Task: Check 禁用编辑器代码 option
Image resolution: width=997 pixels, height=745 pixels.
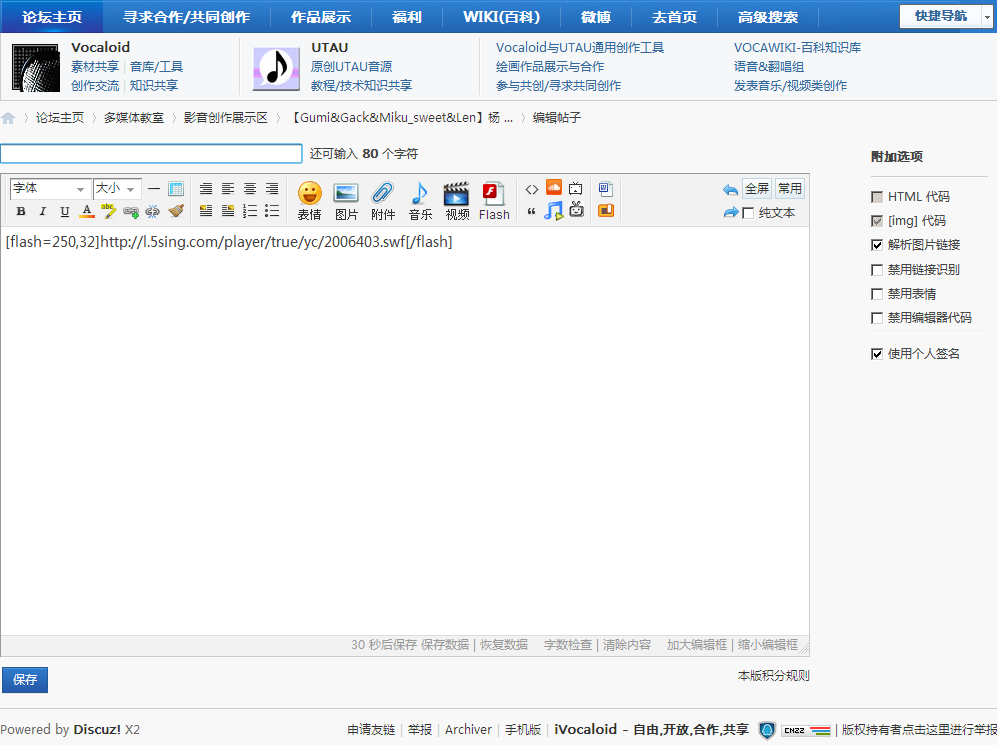Action: click(x=877, y=318)
